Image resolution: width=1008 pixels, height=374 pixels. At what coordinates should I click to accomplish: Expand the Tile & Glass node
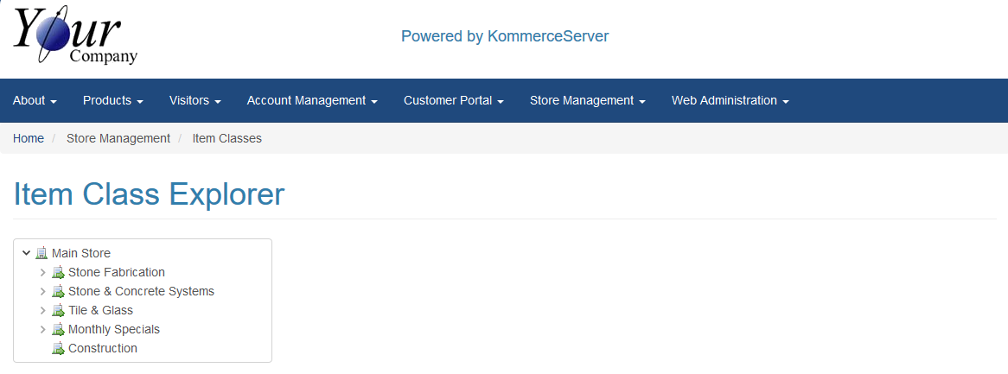point(42,310)
